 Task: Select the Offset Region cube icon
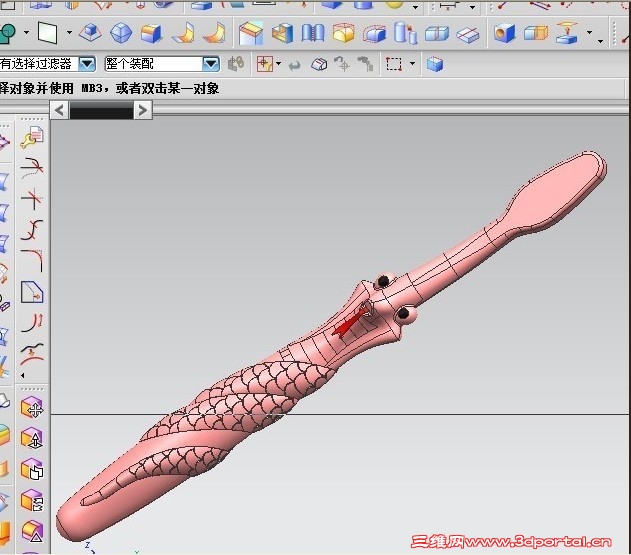tap(32, 469)
